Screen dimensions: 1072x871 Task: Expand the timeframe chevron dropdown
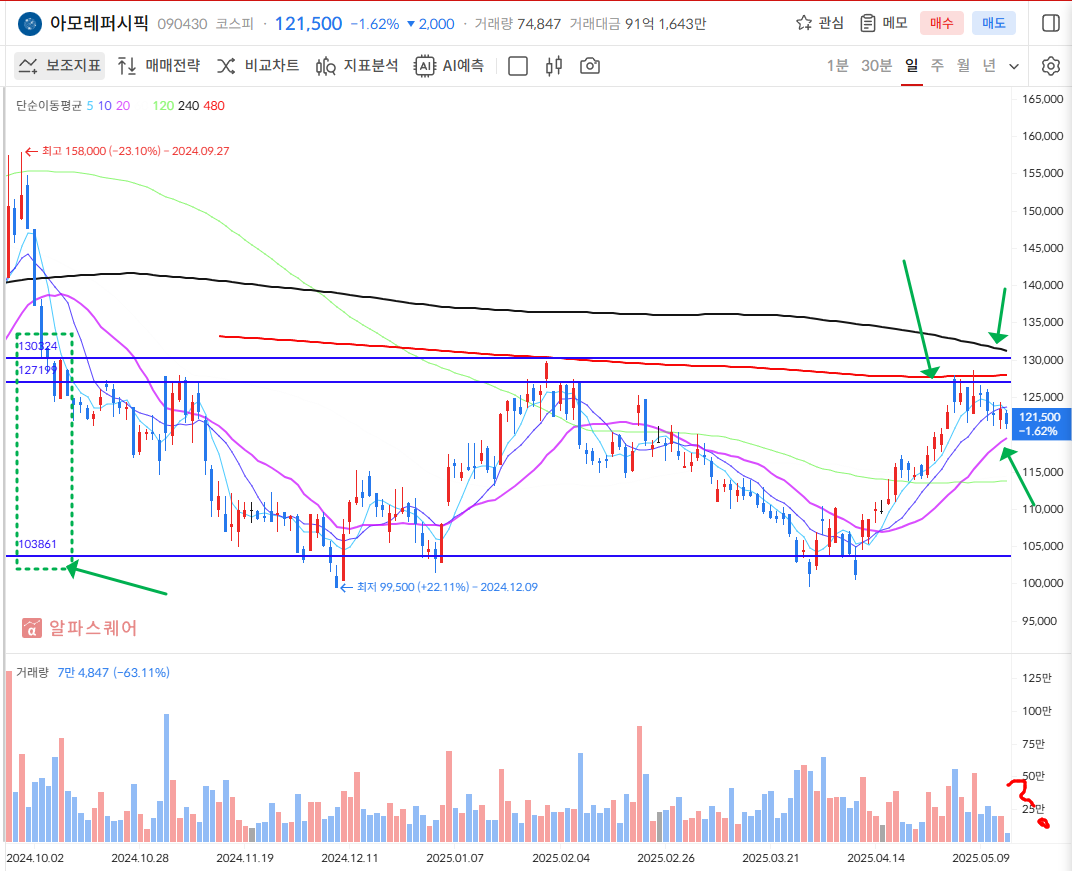(1014, 66)
